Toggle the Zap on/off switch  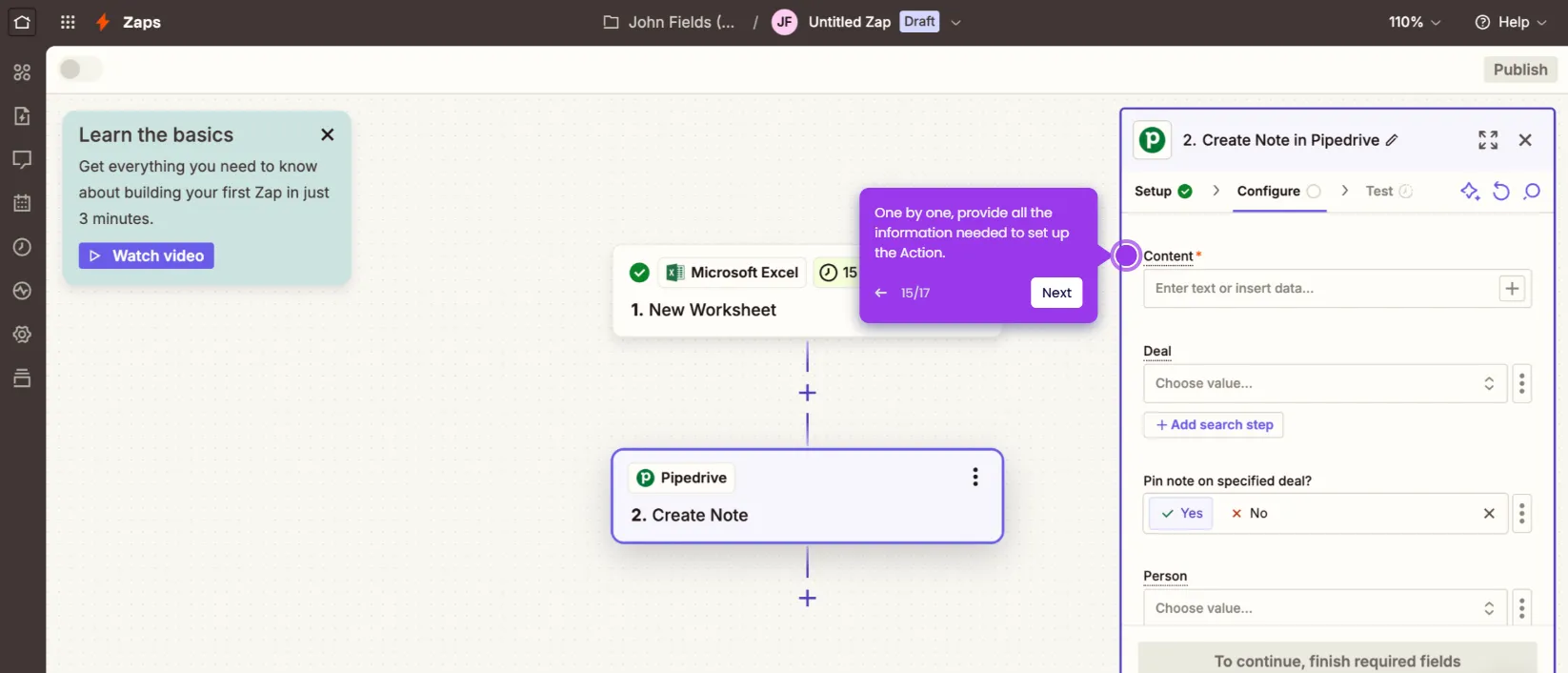pos(80,70)
